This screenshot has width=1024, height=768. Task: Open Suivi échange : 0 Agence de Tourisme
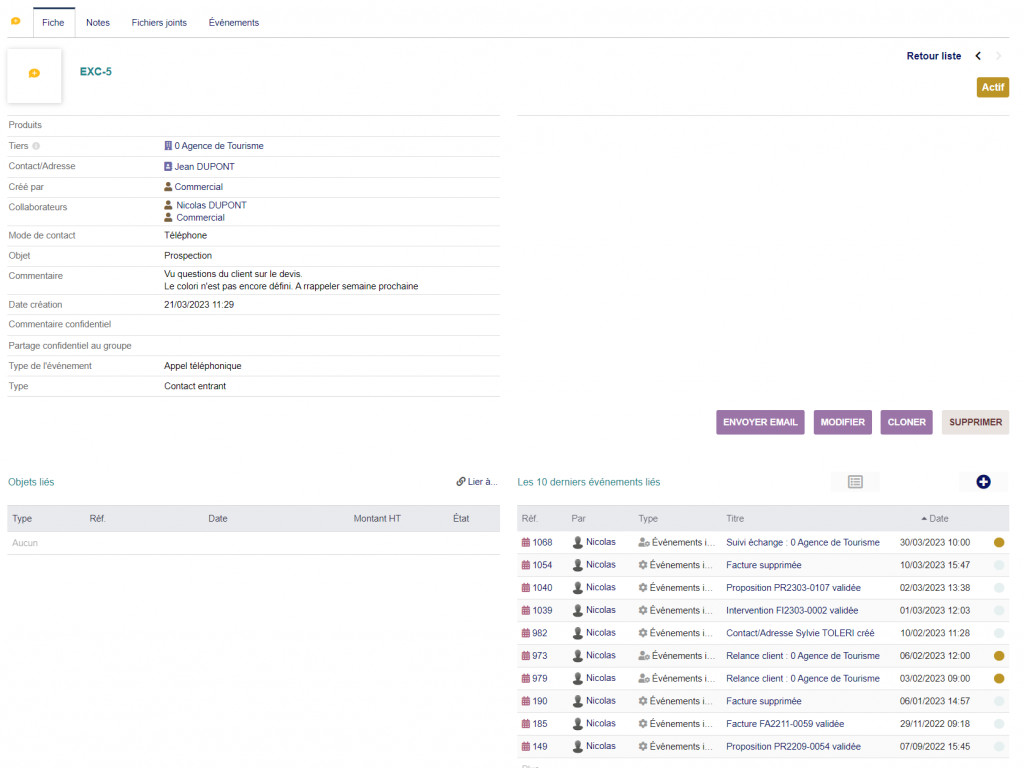tap(803, 542)
